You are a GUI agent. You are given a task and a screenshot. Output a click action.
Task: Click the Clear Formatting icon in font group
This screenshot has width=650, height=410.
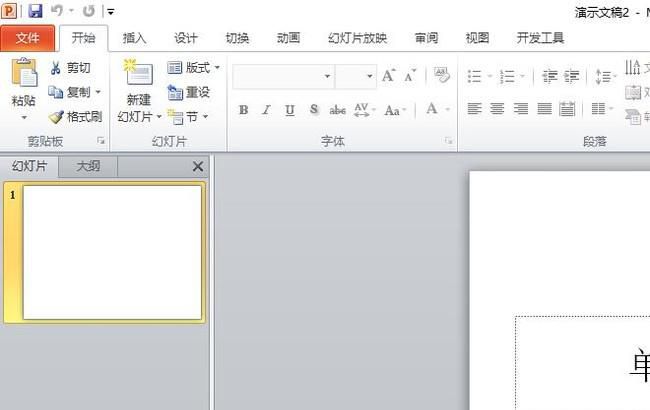(441, 76)
